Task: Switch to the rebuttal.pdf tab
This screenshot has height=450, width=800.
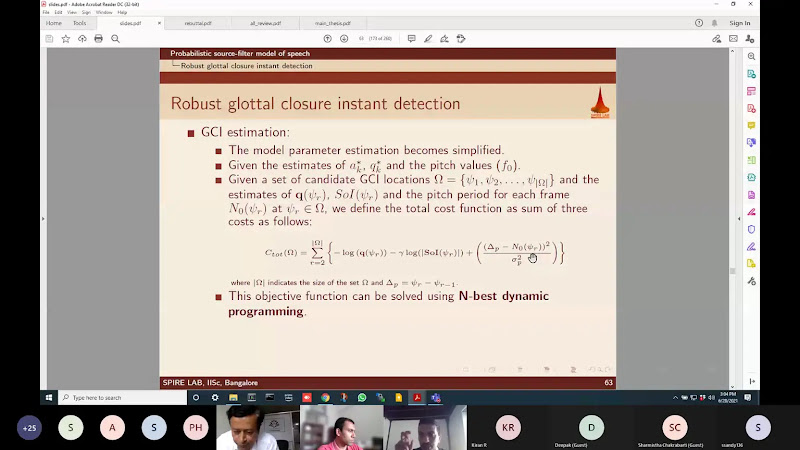Action: [x=198, y=23]
